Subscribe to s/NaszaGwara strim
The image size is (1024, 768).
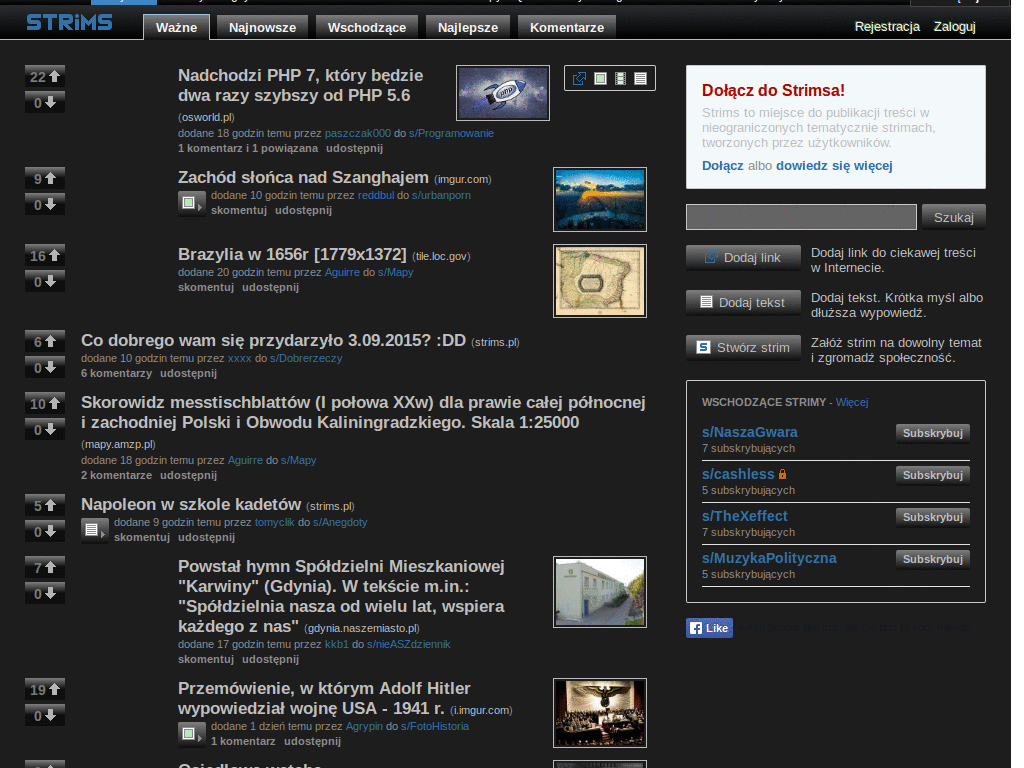933,433
